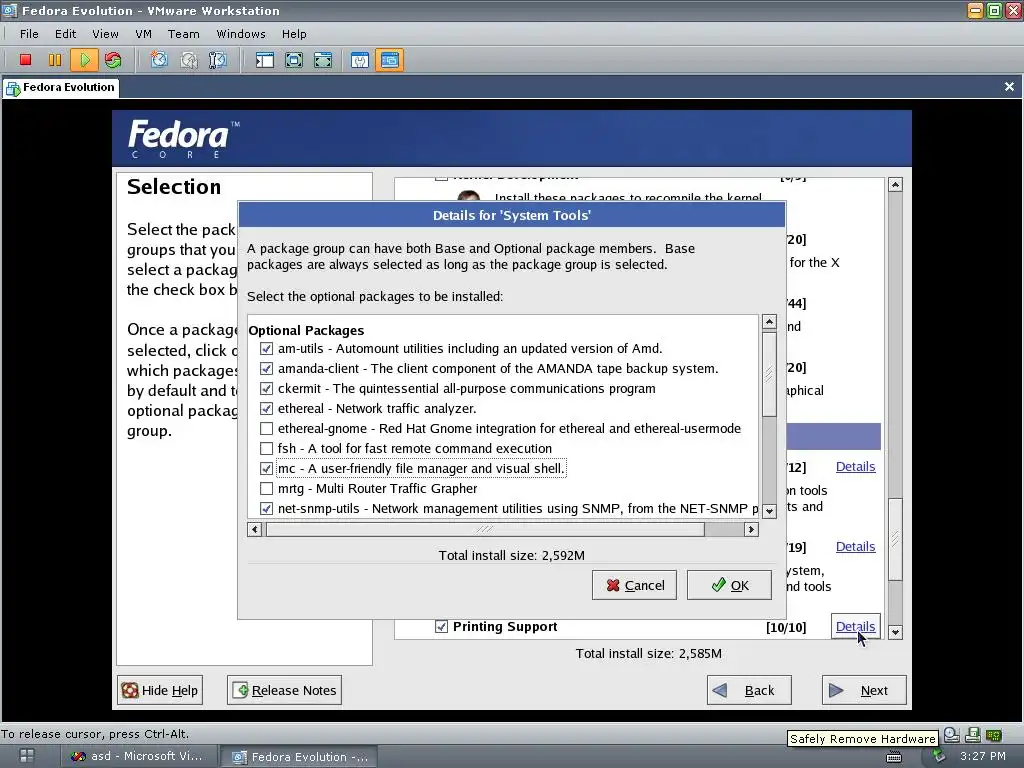
Task: Click the Revert to Snapshot icon
Action: [x=189, y=60]
